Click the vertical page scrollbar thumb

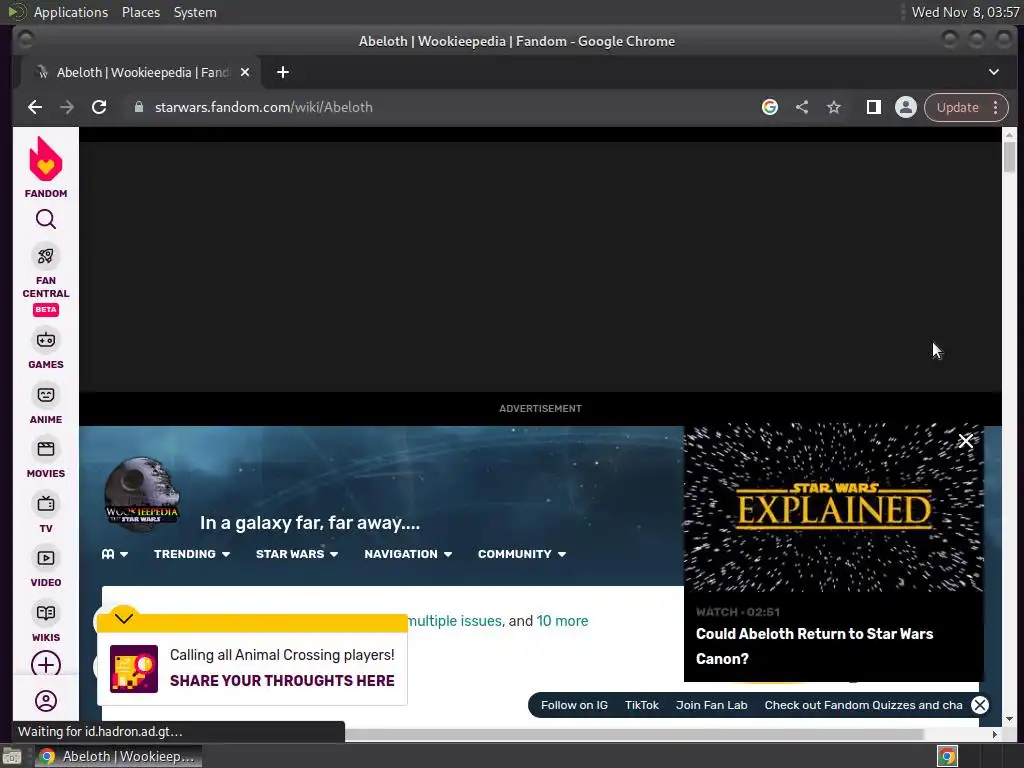click(1010, 157)
